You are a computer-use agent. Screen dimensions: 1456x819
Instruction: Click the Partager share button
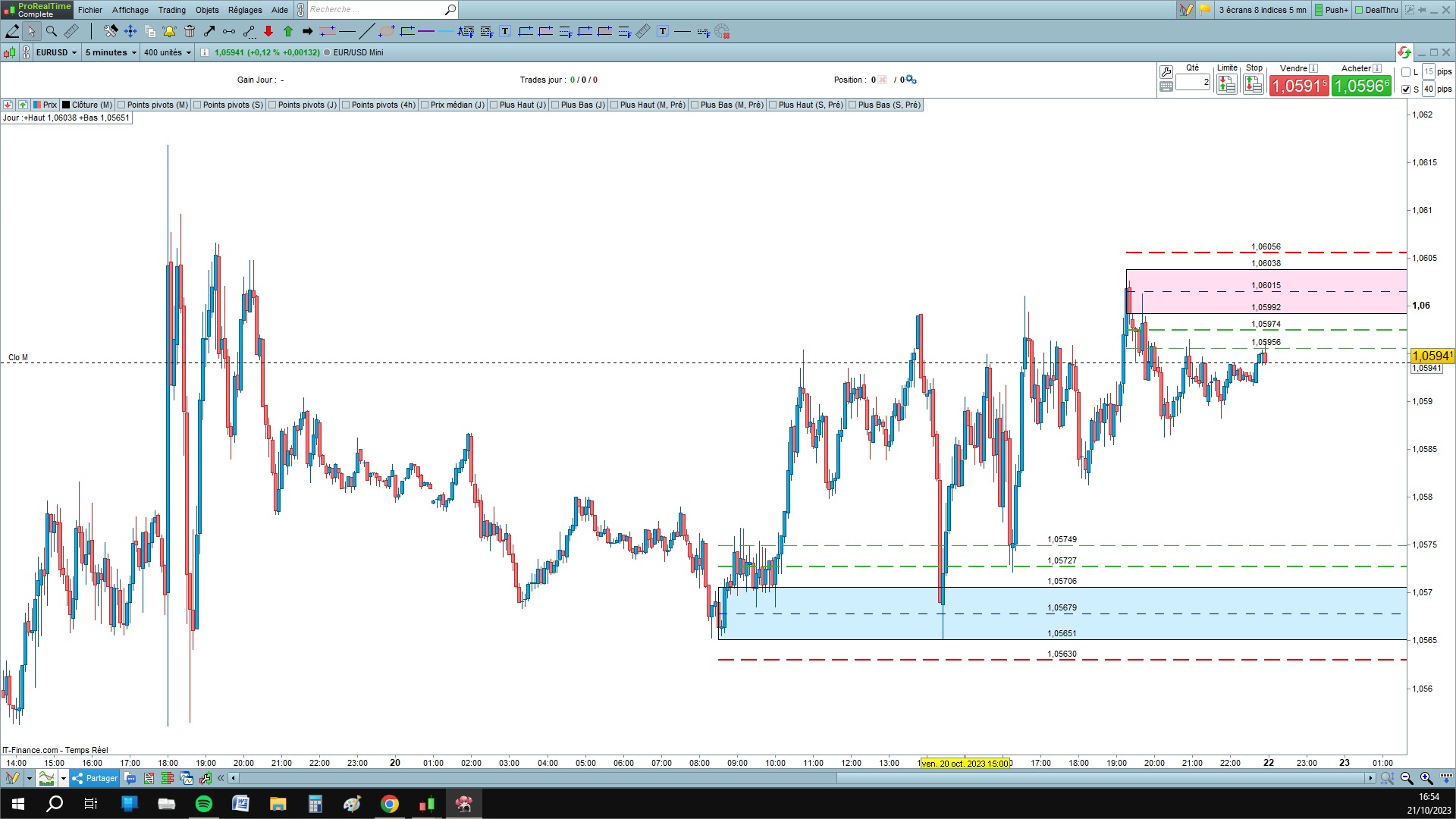point(95,778)
